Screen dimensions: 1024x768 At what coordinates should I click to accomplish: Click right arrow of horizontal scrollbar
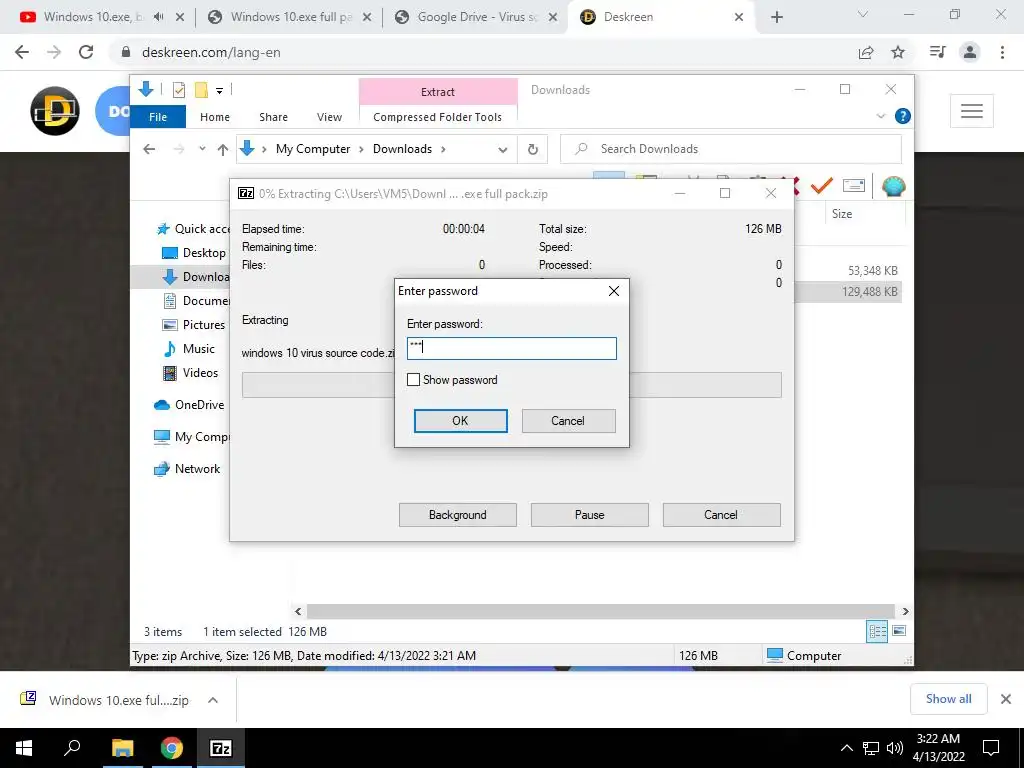[905, 611]
